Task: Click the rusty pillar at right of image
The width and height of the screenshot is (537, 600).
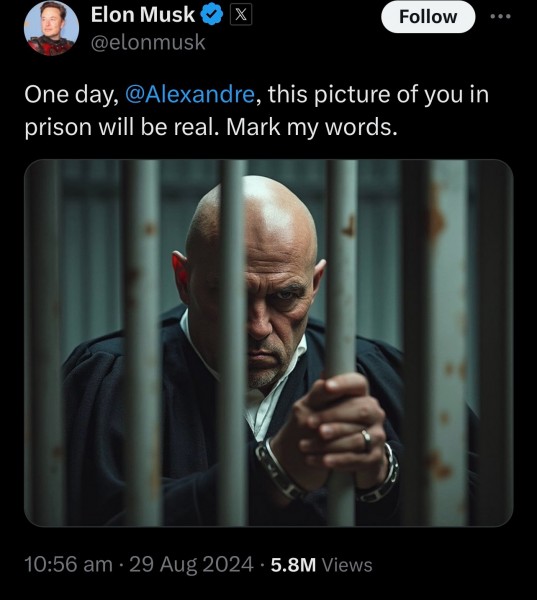Action: coord(448,342)
